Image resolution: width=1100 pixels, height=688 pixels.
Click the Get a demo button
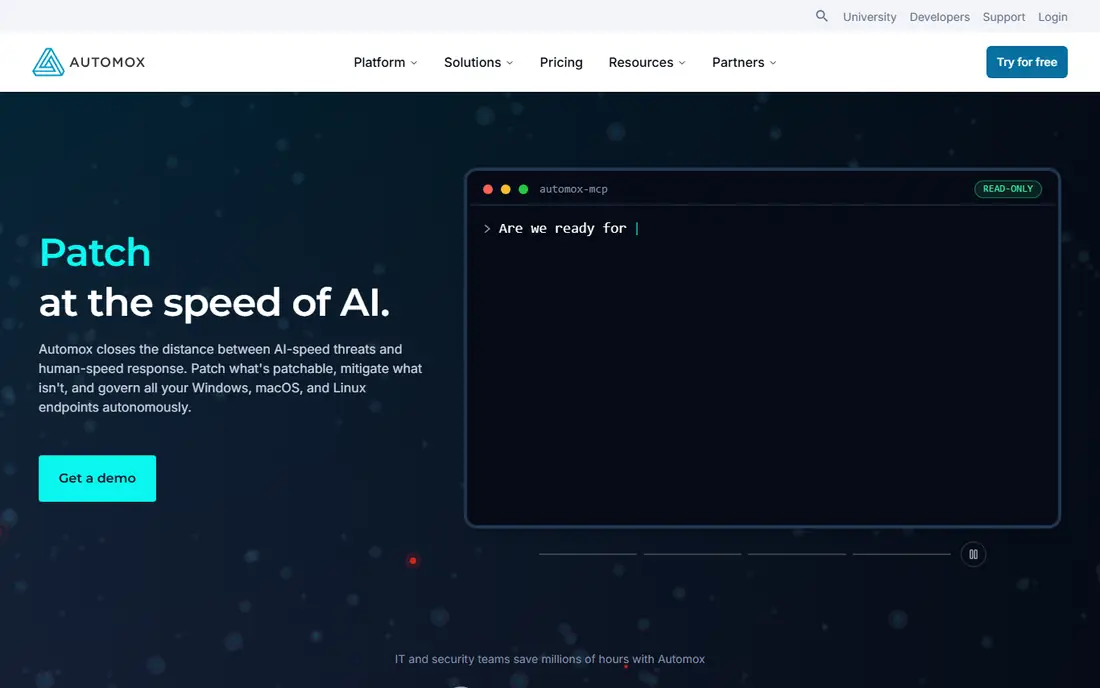[98, 478]
